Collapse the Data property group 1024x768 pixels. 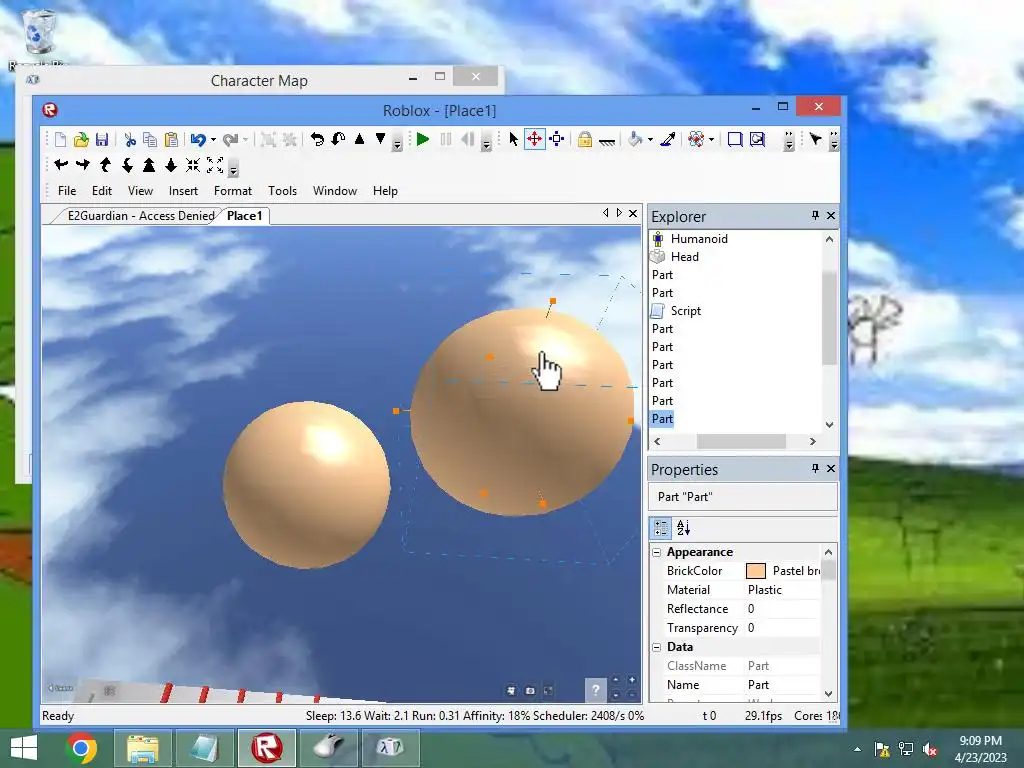pos(657,647)
